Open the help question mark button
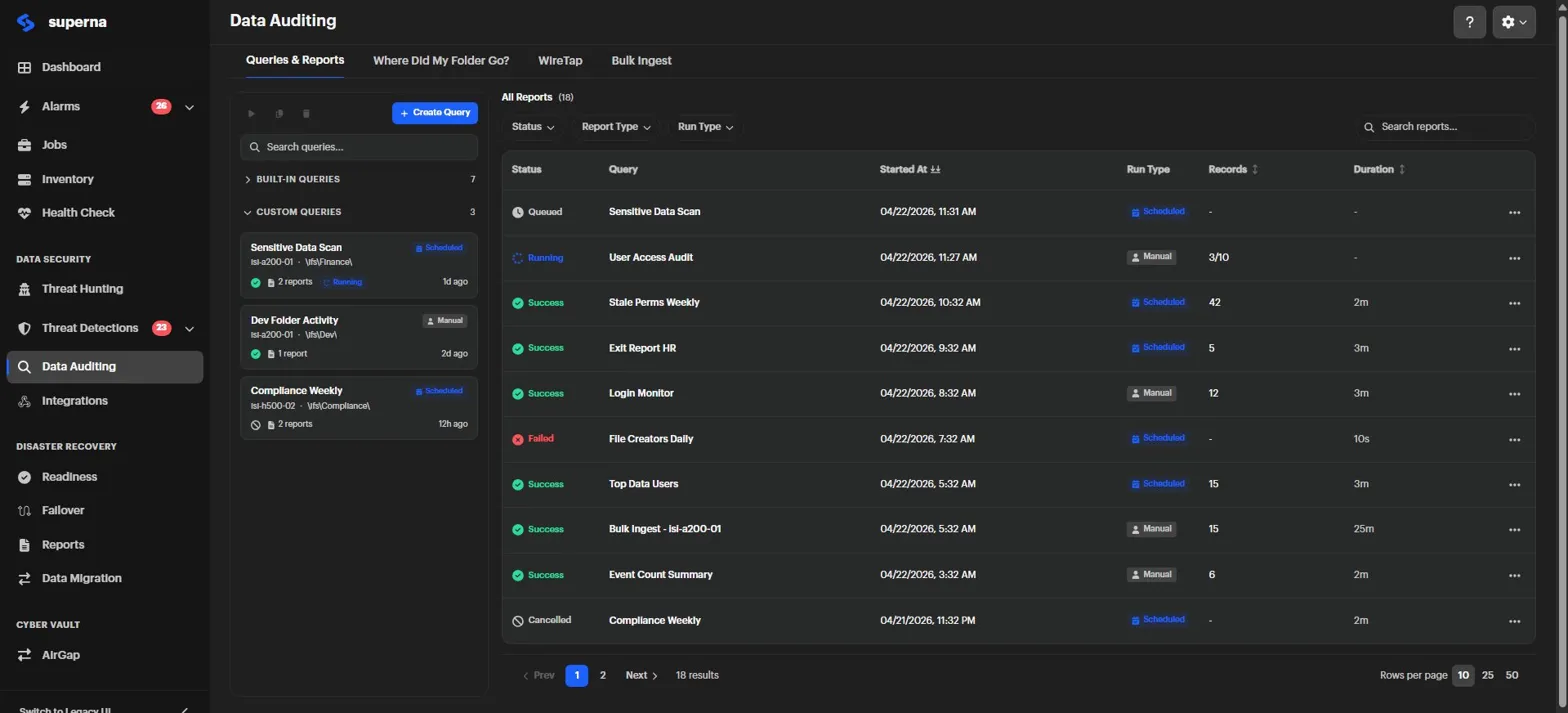Viewport: 1568px width, 713px height. (x=1469, y=22)
